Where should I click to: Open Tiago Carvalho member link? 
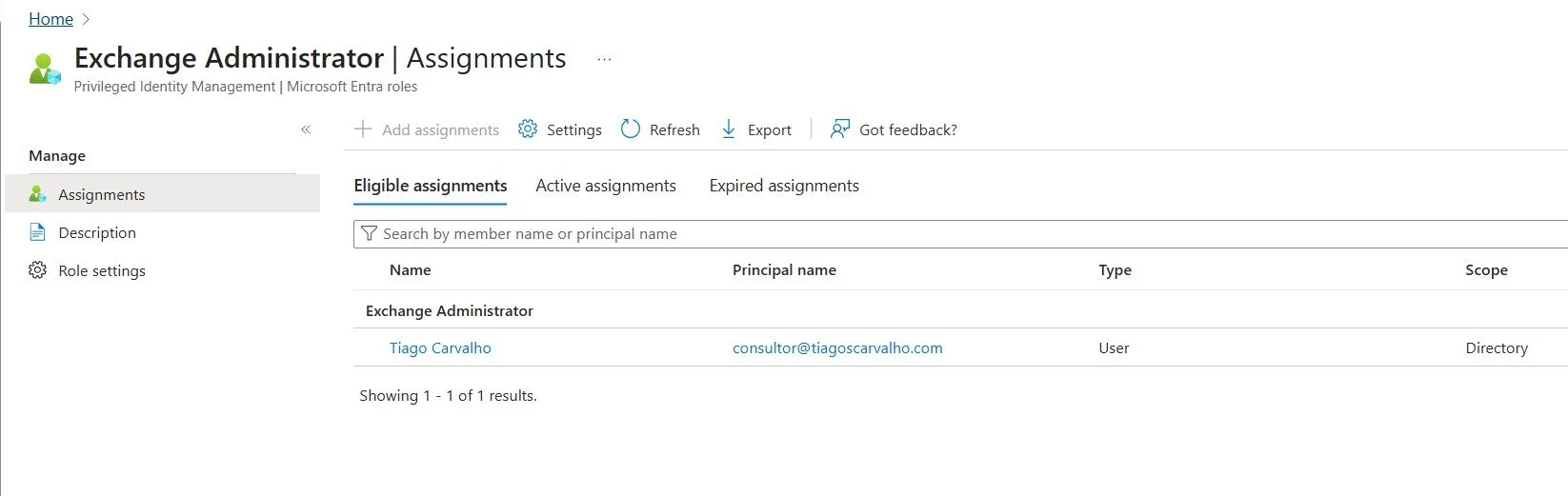click(440, 348)
